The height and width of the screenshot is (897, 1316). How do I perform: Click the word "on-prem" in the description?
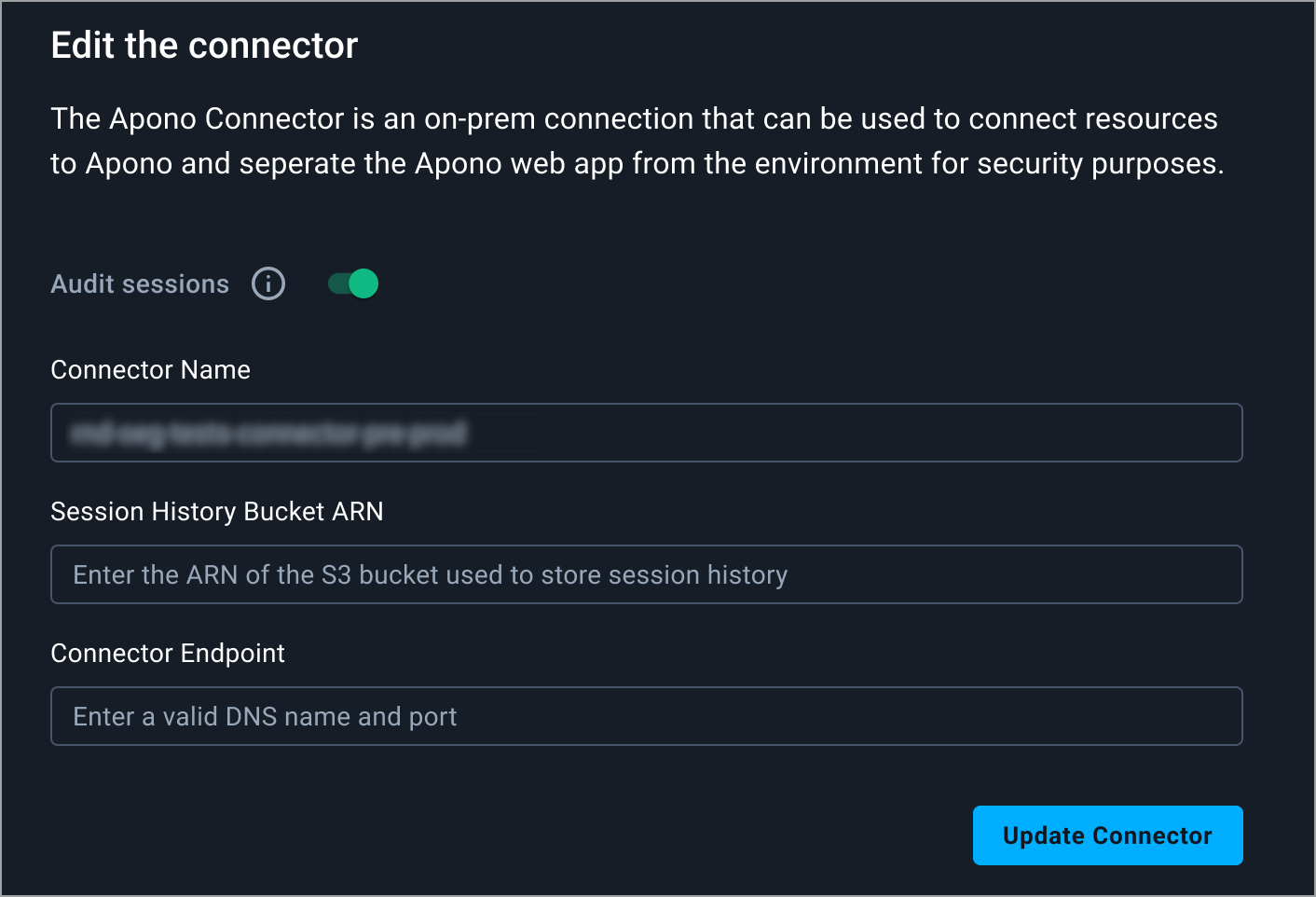pyautogui.click(x=479, y=119)
